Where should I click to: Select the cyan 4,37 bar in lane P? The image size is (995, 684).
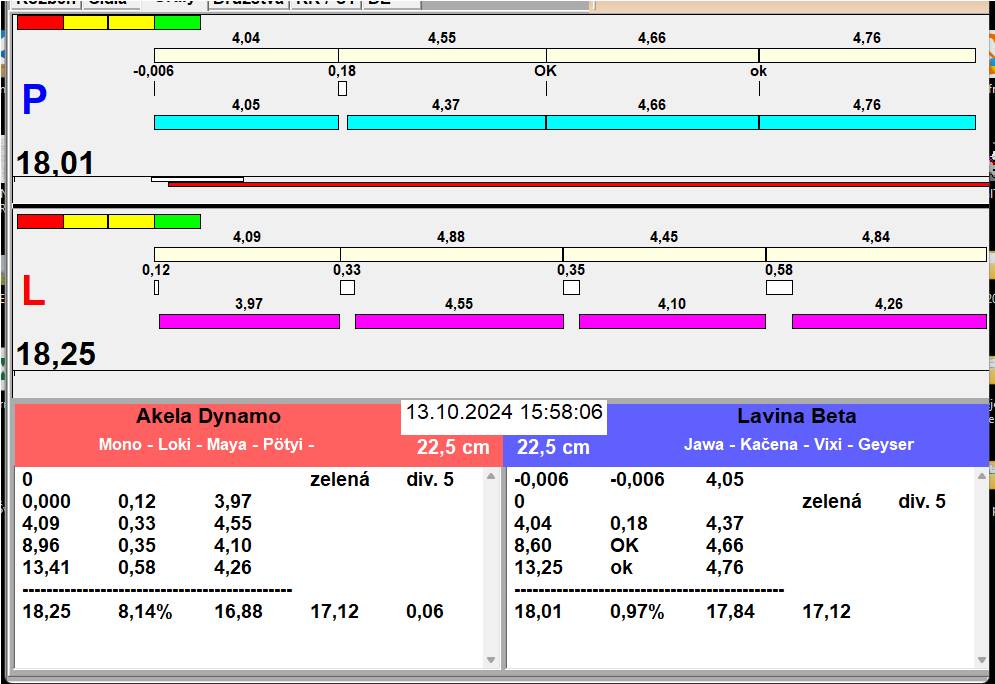(446, 122)
